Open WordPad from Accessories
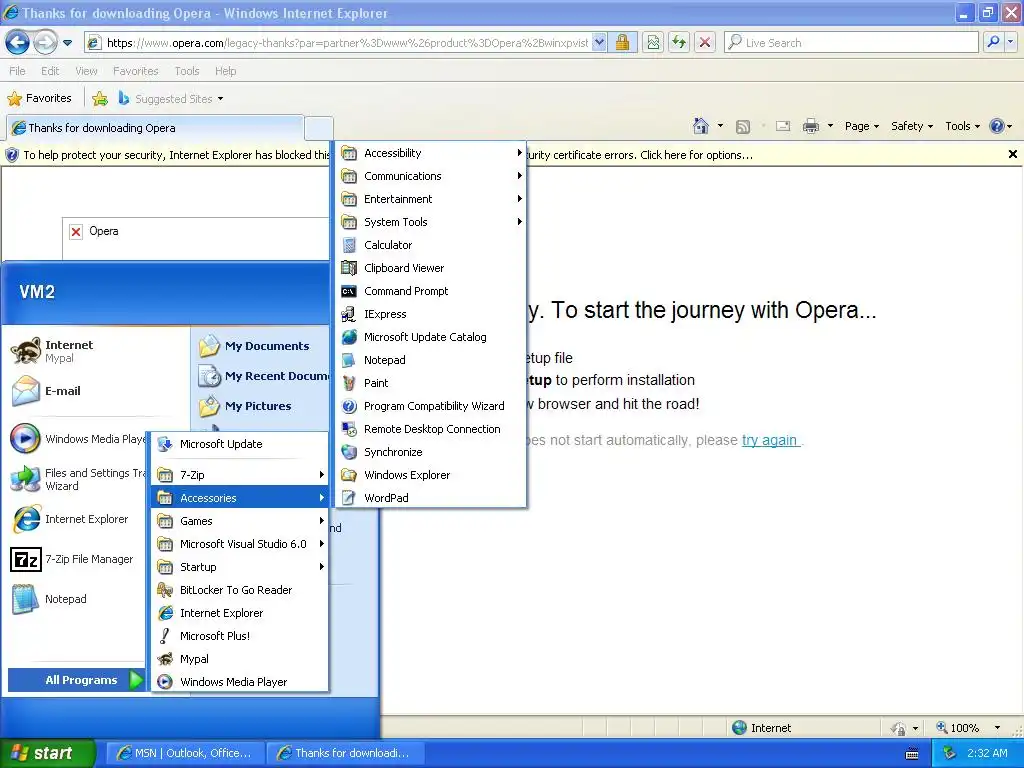This screenshot has height=768, width=1024. pyautogui.click(x=430, y=498)
